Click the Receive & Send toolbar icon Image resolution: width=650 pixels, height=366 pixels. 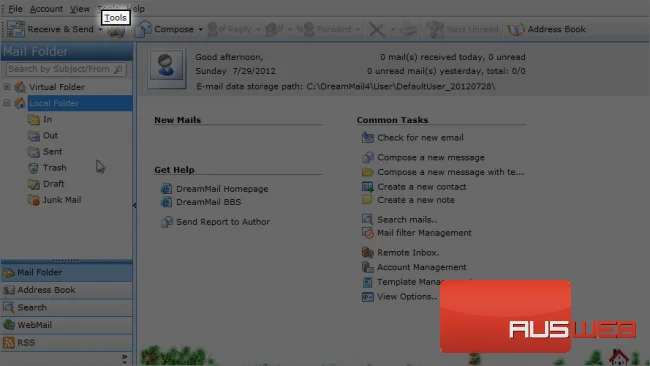[16, 29]
